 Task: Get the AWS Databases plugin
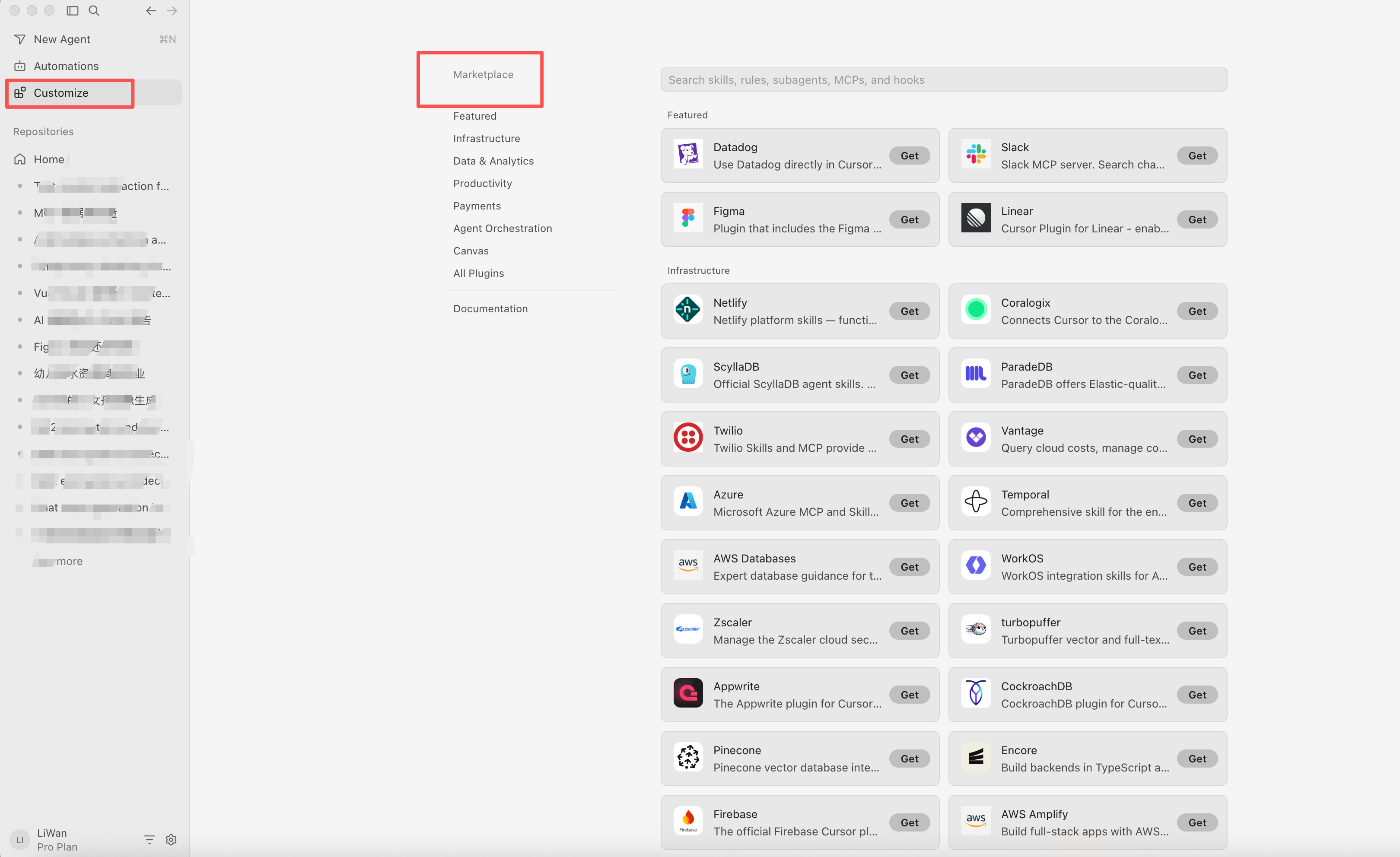click(909, 567)
